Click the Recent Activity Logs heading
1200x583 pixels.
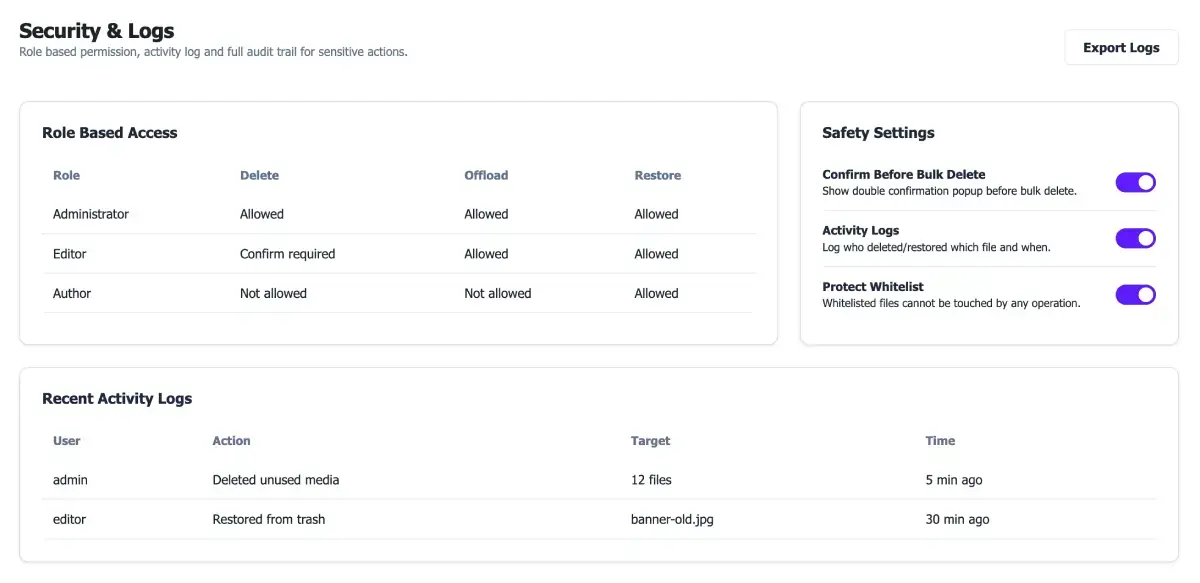(x=117, y=398)
